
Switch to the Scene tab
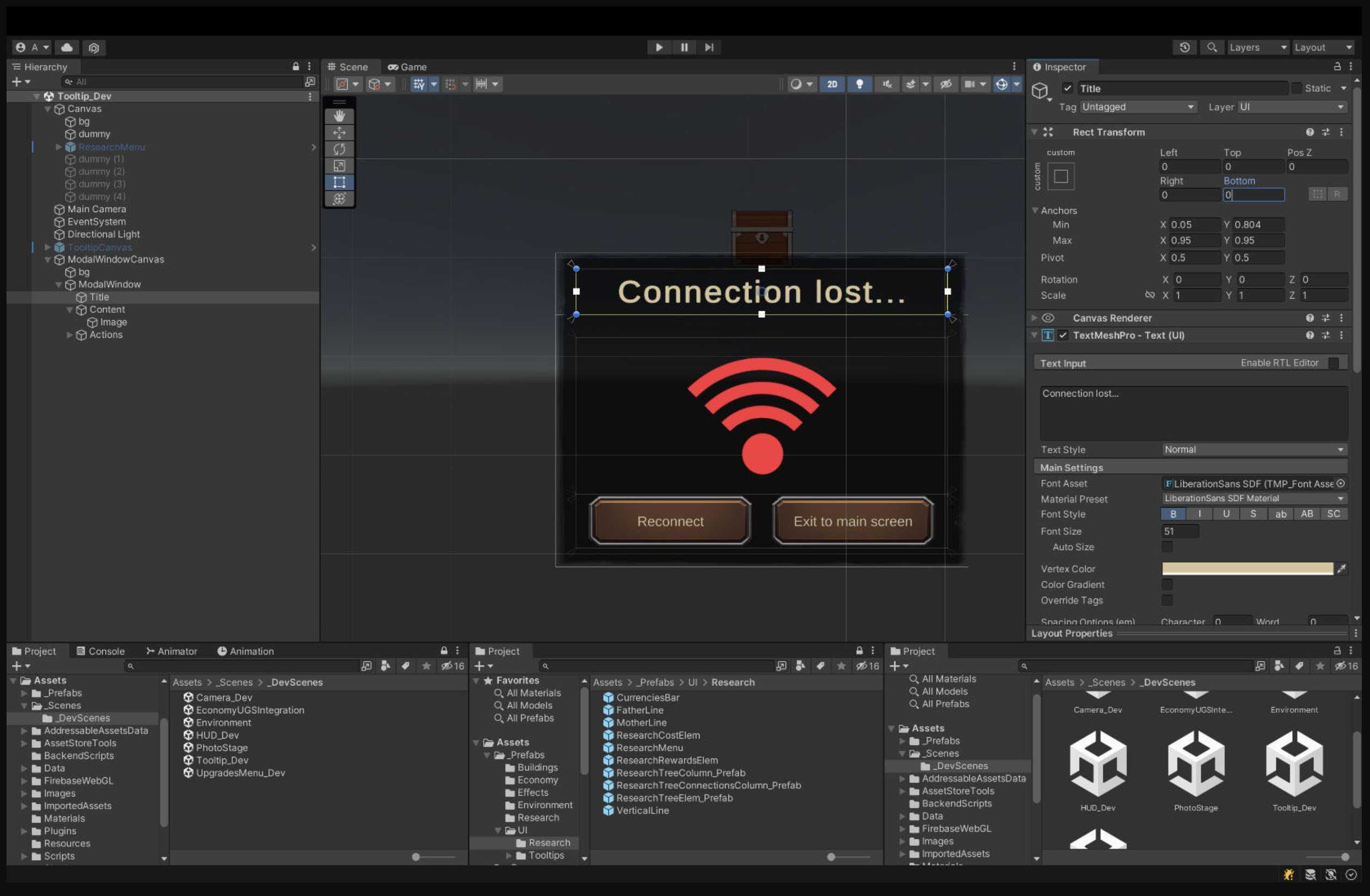coord(348,67)
